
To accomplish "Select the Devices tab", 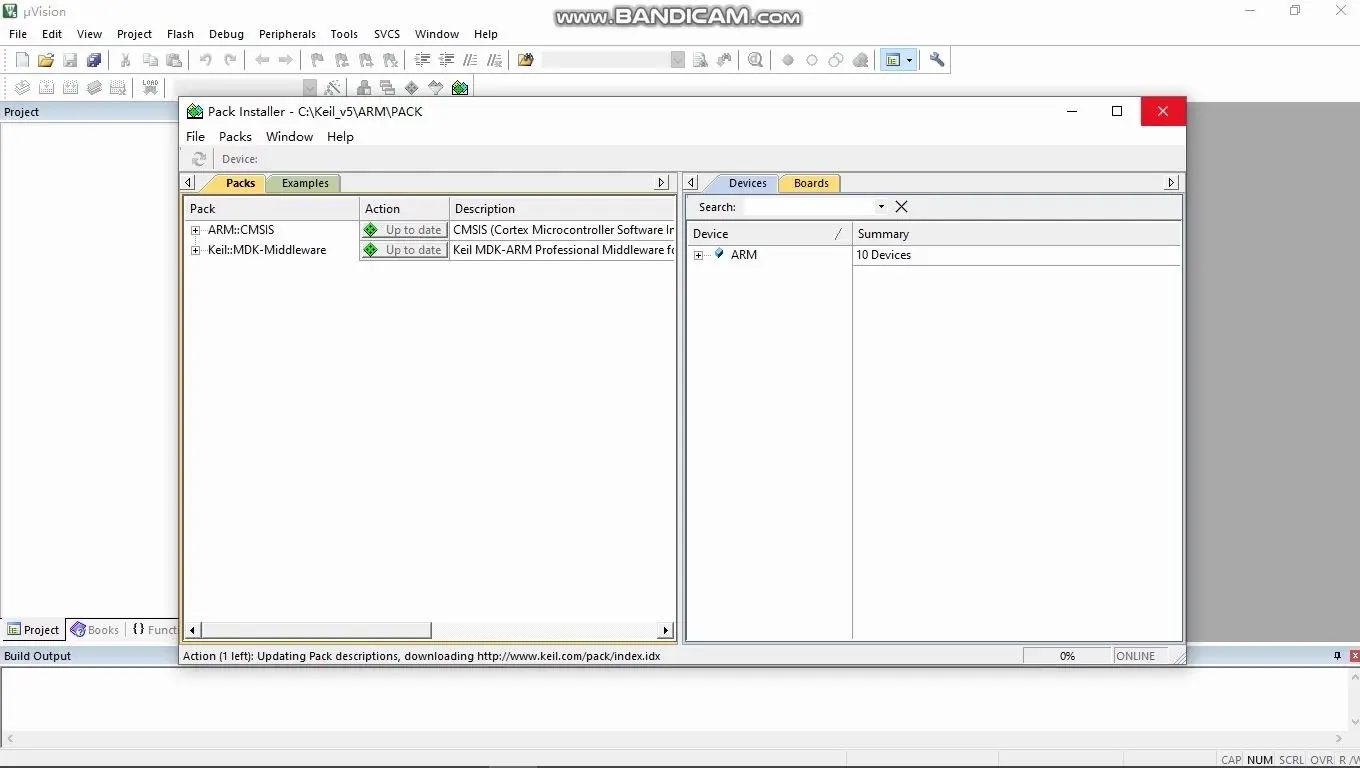I will click(747, 183).
